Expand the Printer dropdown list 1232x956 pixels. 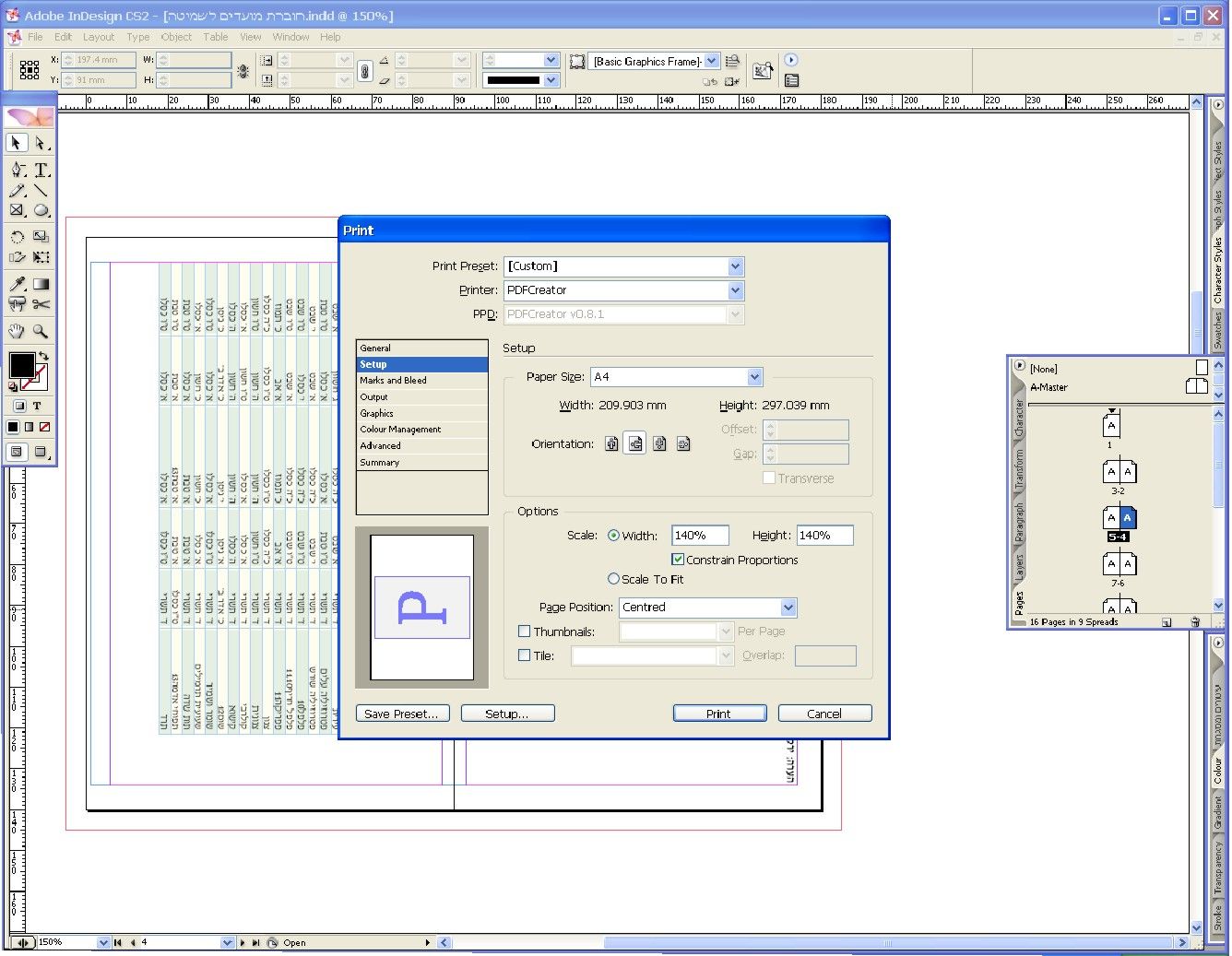(x=735, y=290)
